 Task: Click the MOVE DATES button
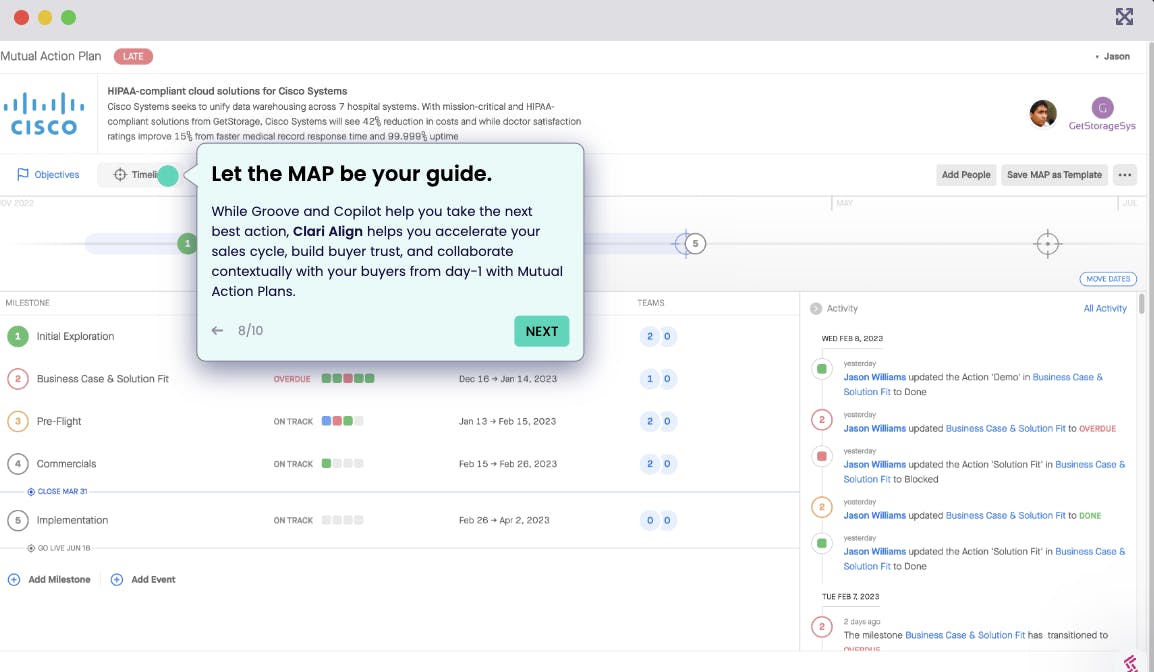tap(1108, 279)
